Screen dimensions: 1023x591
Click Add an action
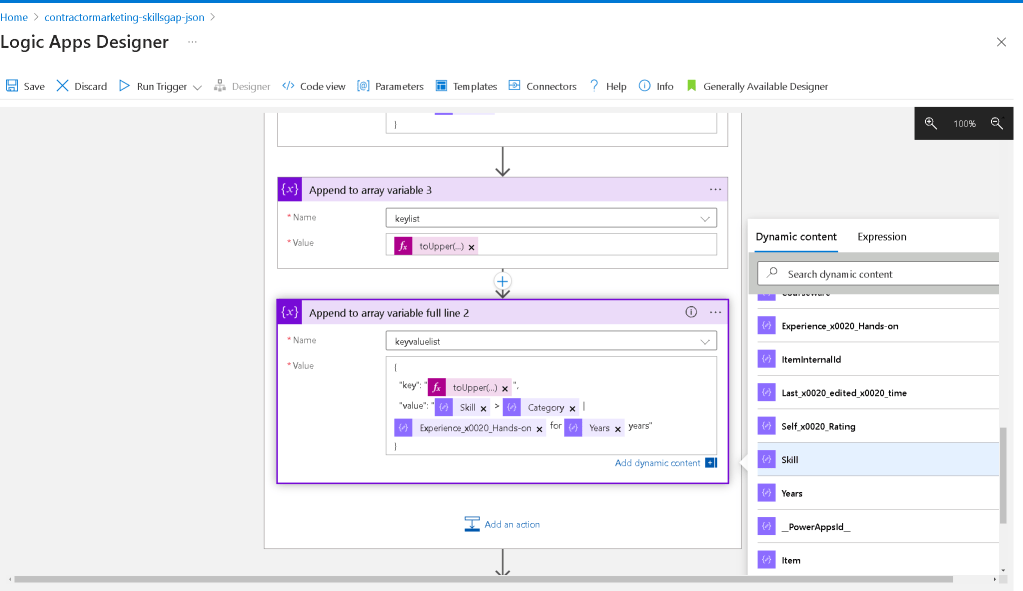point(502,524)
